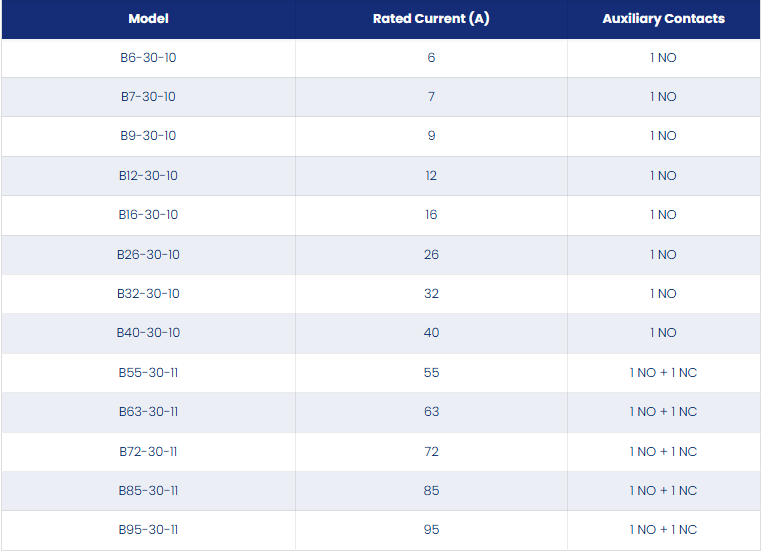Click rated current value 6

click(431, 58)
